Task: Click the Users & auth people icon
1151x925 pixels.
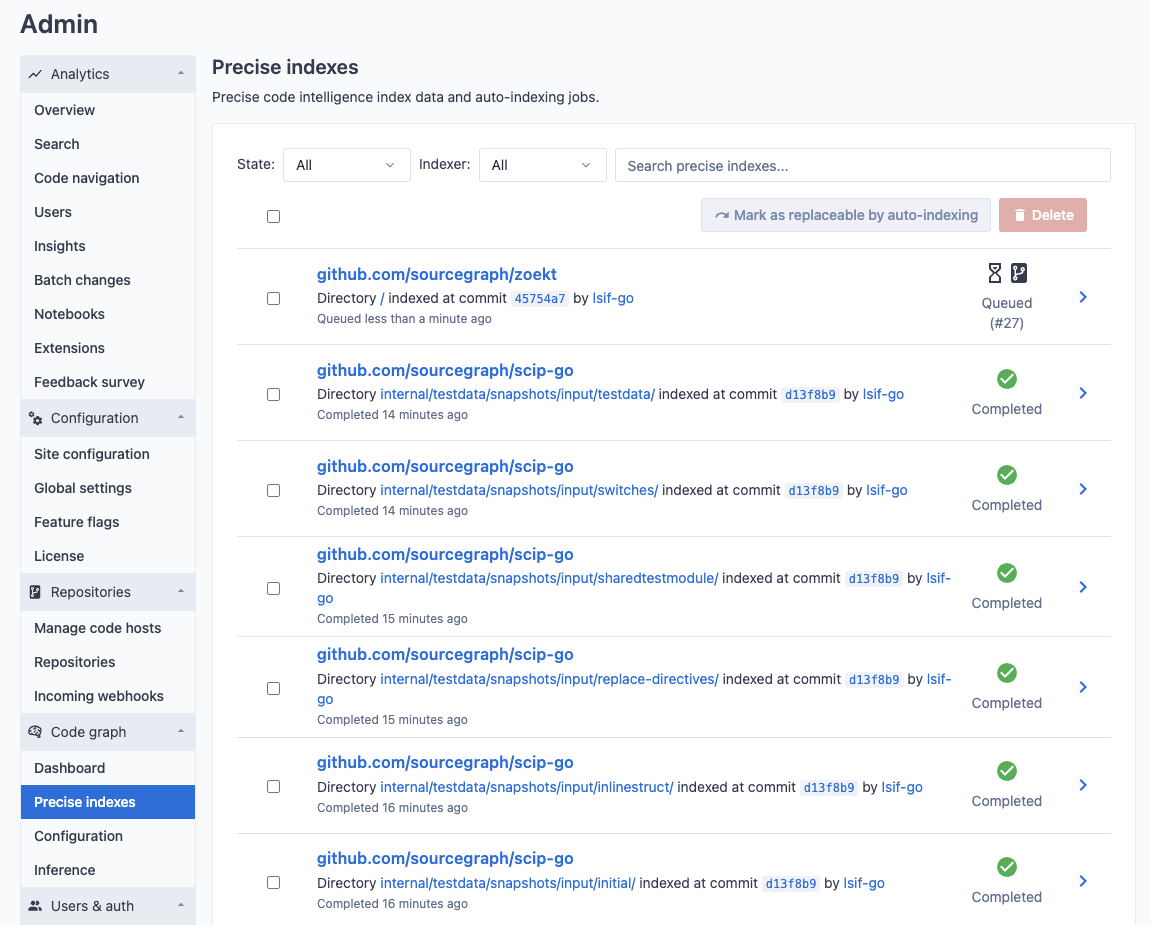Action: pyautogui.click(x=35, y=906)
